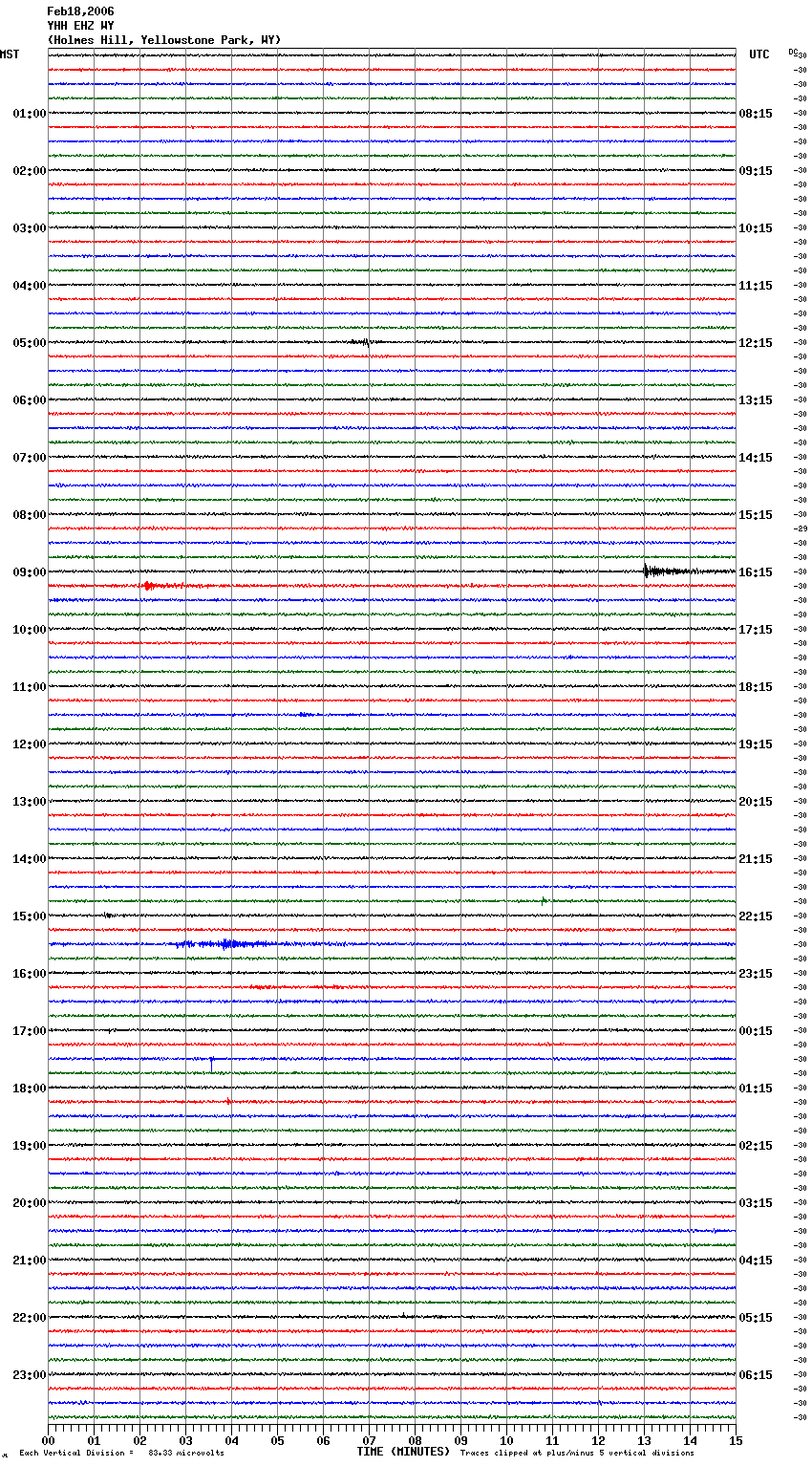
Task: Click the UTC time label "02:15"
Action: pyautogui.click(x=756, y=1146)
